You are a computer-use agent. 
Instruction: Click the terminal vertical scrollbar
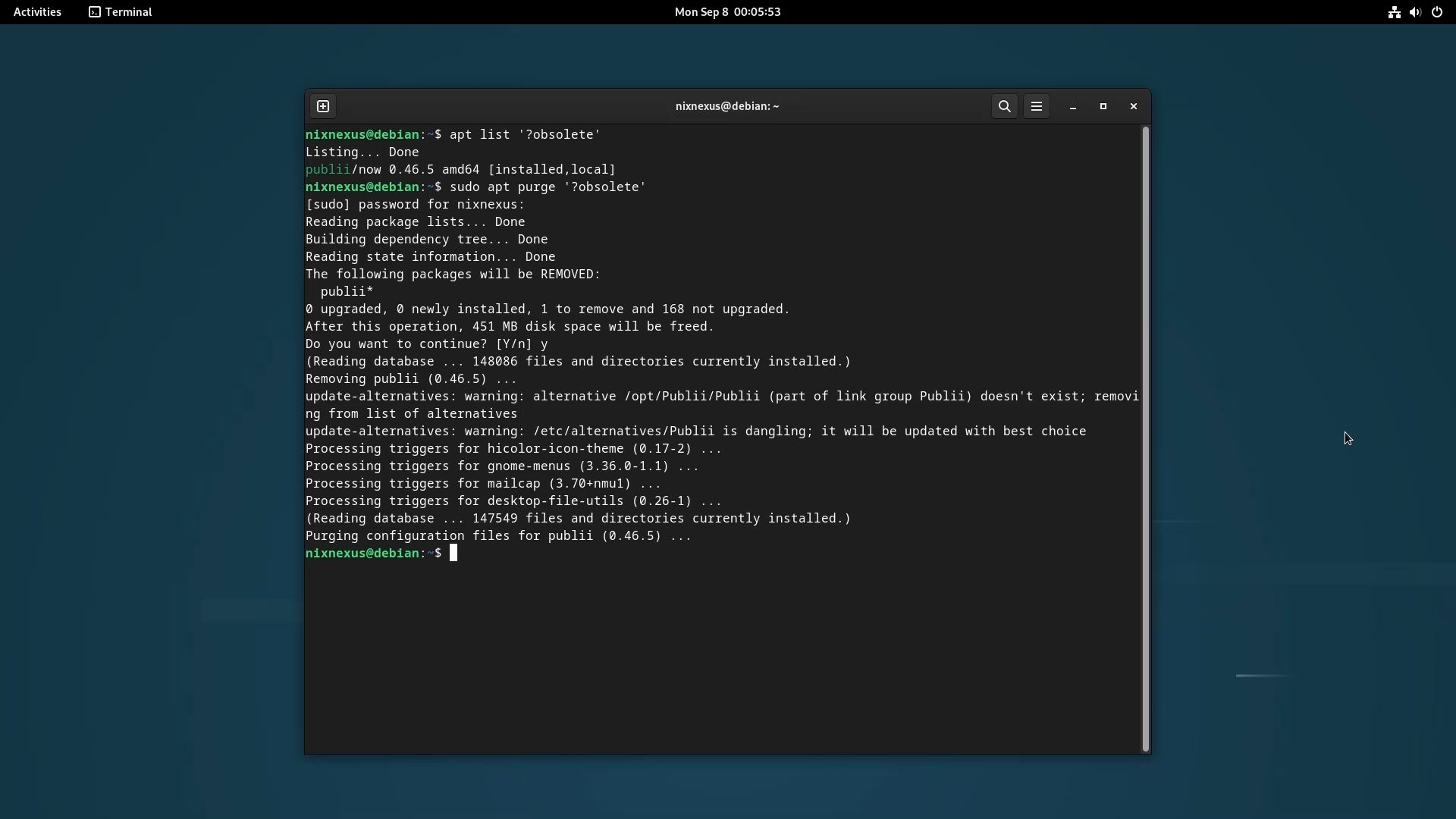tap(1145, 438)
